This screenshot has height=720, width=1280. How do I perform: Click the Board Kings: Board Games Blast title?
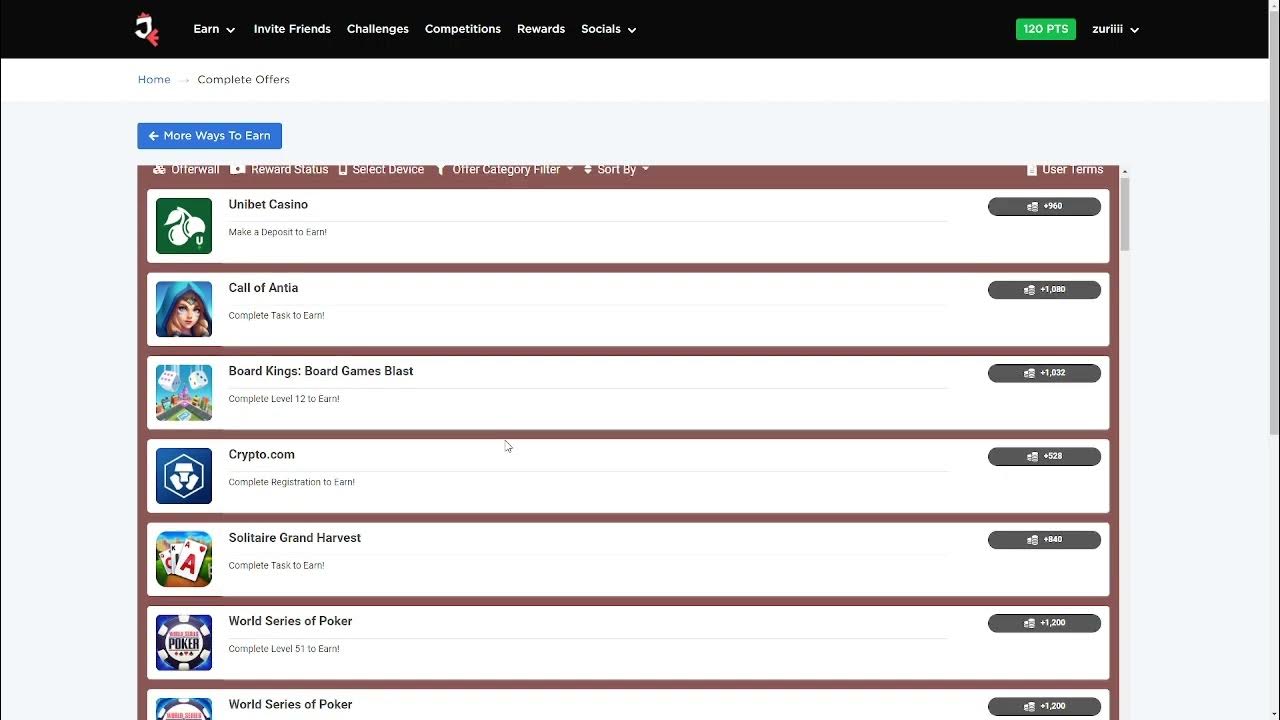tap(321, 371)
